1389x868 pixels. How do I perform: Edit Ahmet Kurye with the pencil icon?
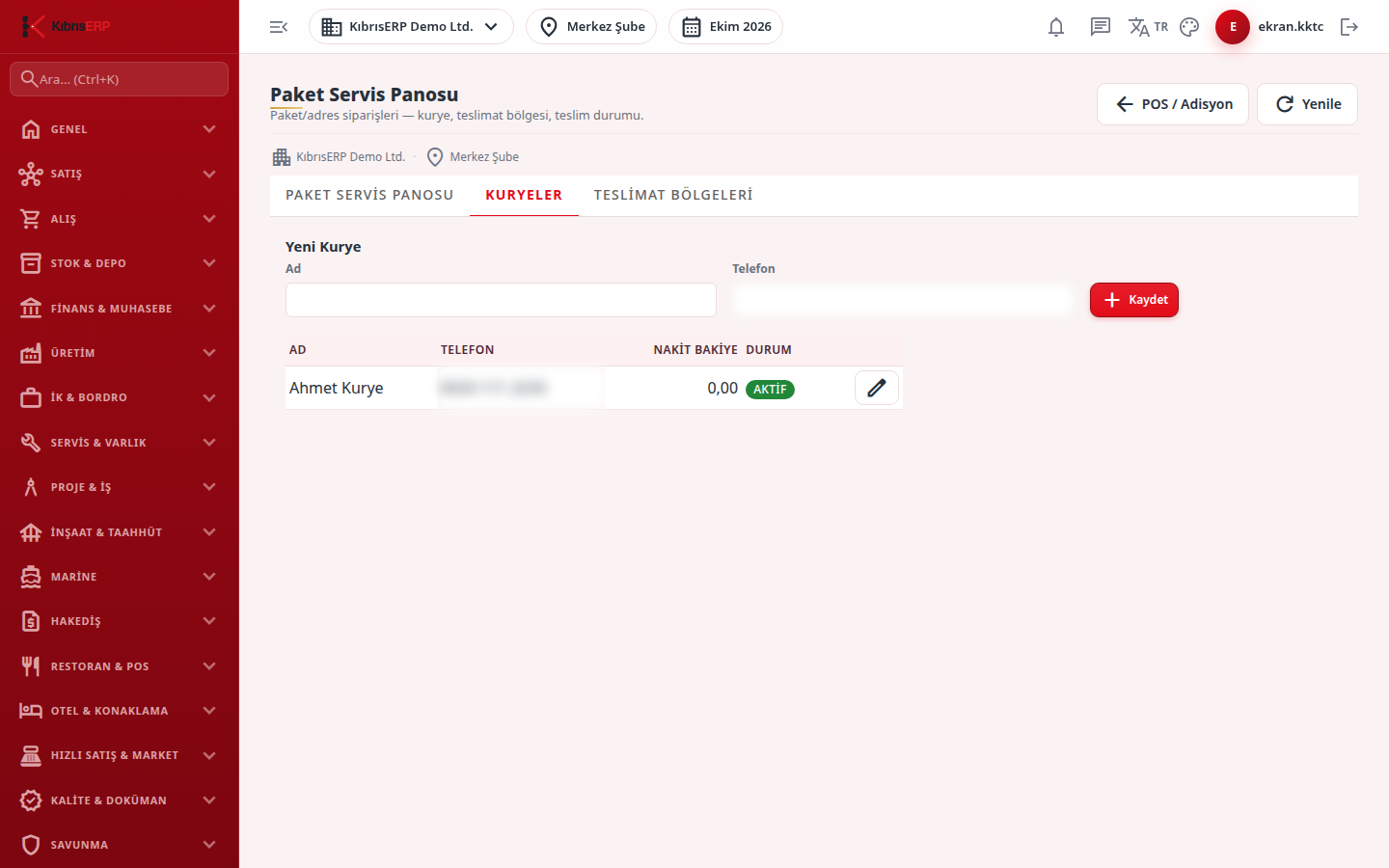click(x=876, y=388)
